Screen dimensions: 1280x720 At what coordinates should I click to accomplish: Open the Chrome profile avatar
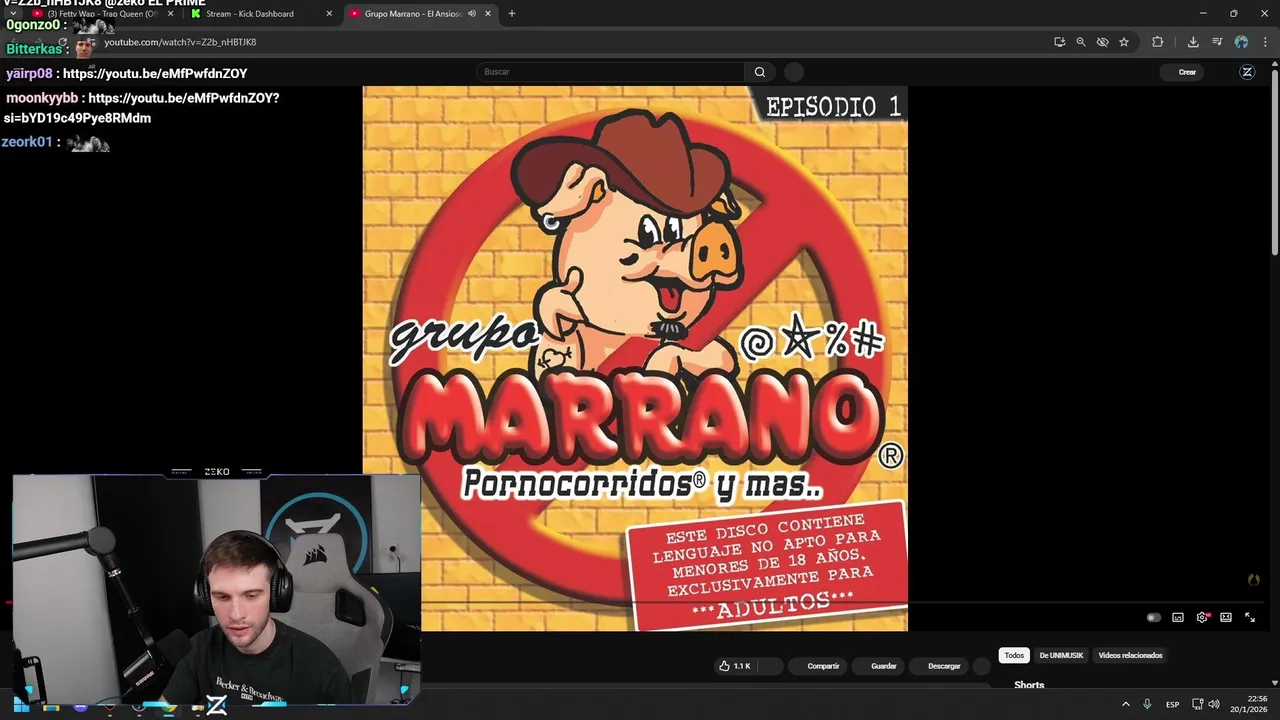click(x=1241, y=42)
